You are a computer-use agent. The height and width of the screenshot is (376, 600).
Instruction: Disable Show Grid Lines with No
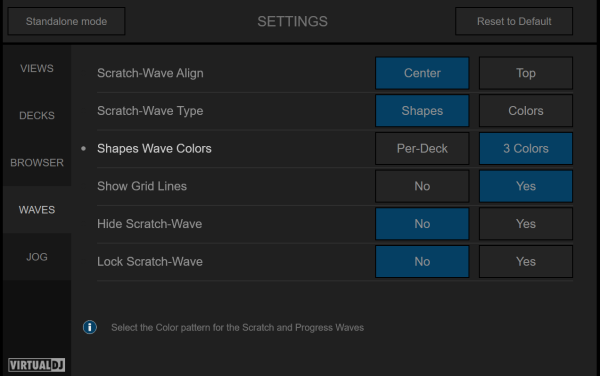(422, 186)
